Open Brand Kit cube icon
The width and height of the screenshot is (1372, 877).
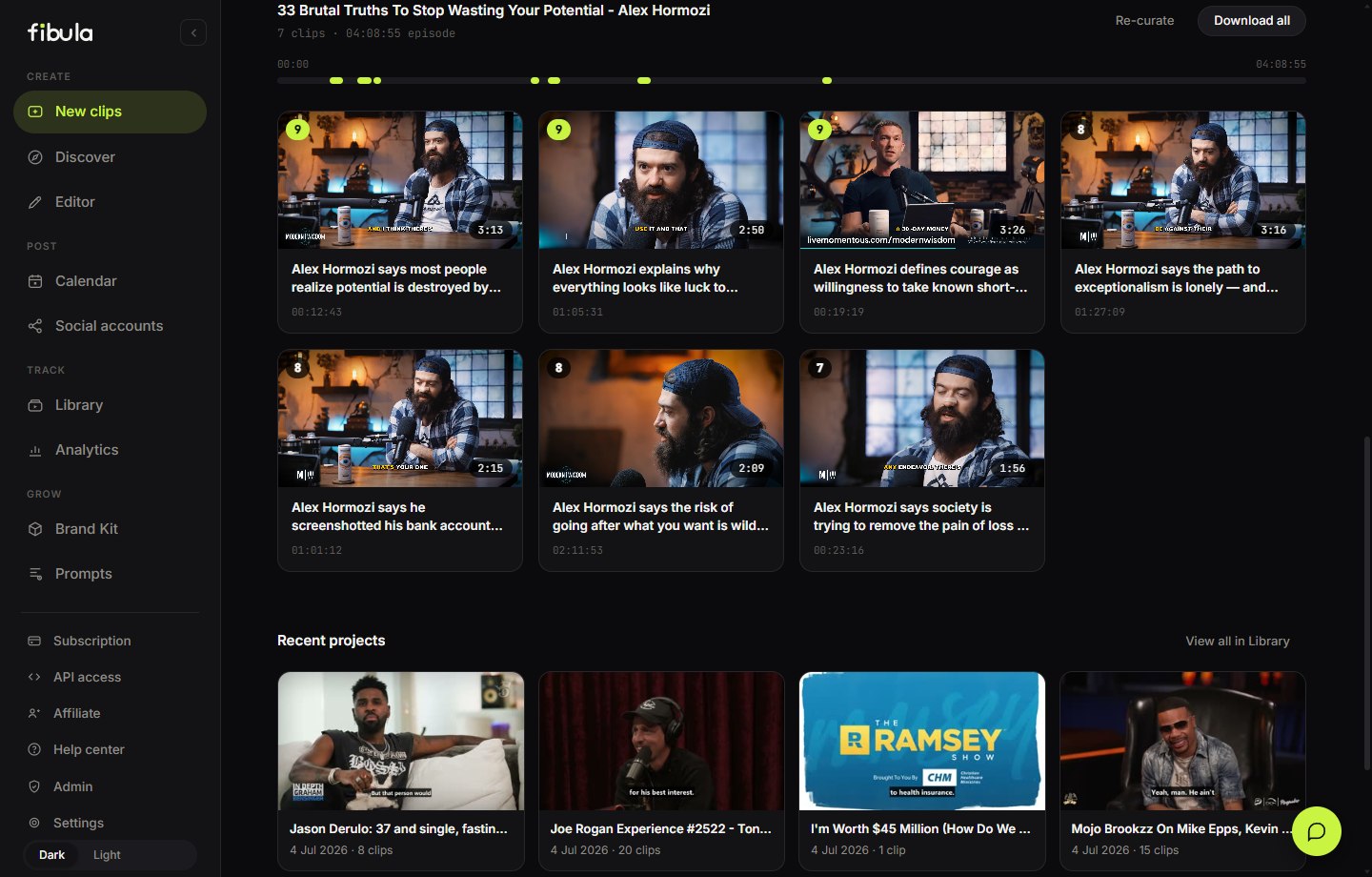(35, 529)
